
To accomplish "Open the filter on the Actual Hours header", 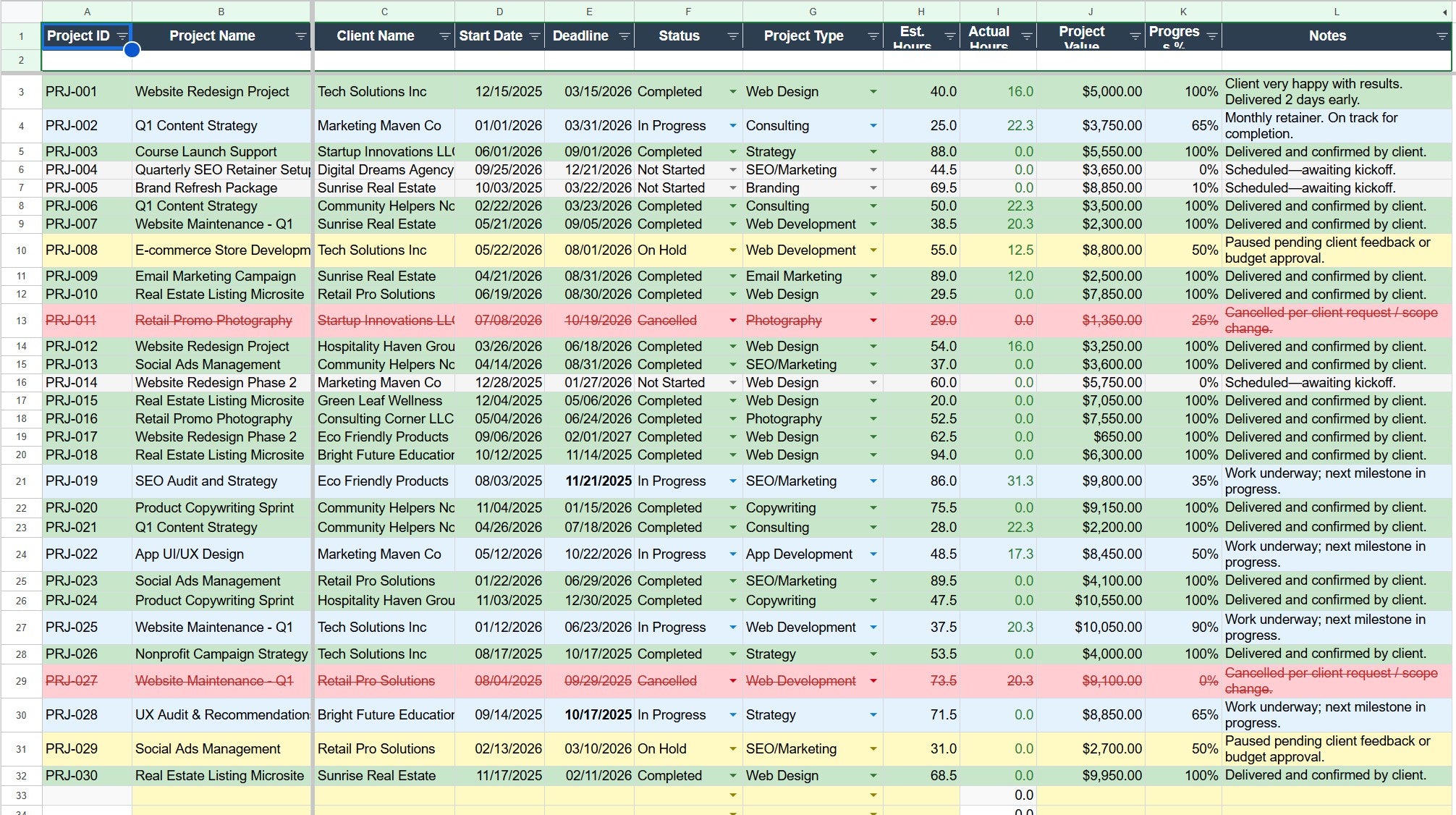I will [x=1027, y=35].
